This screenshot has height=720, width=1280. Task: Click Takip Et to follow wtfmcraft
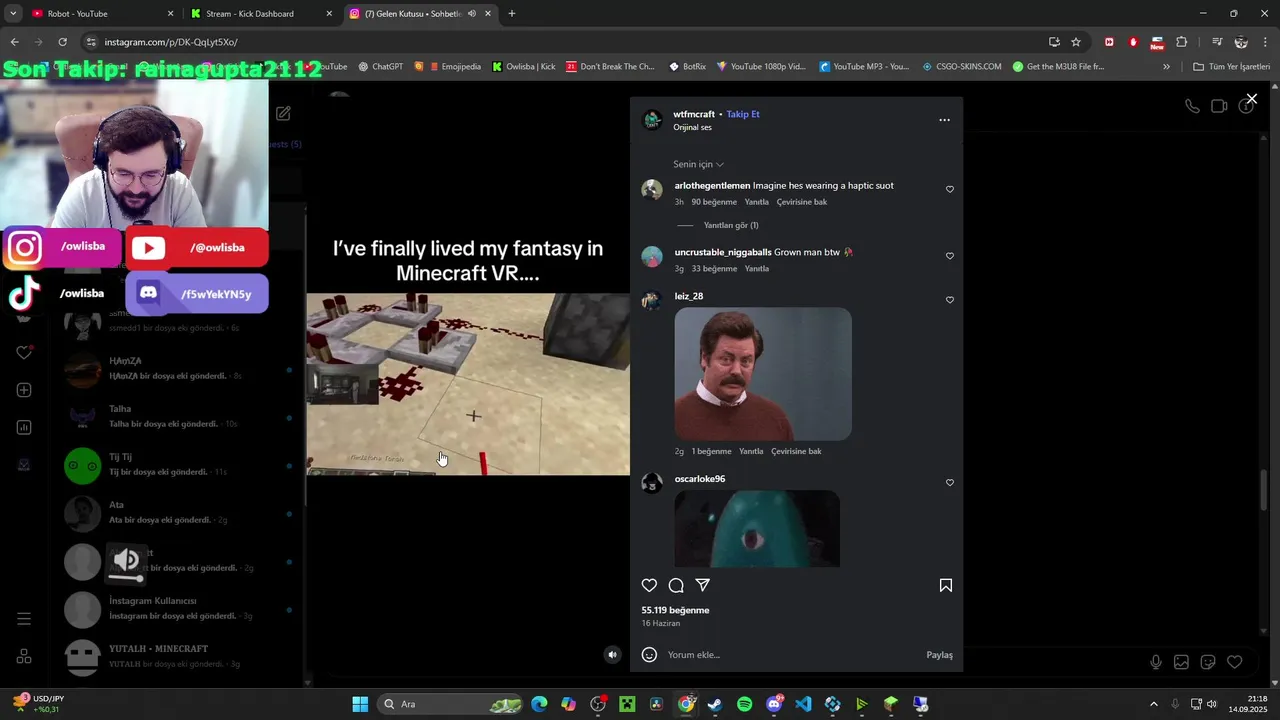[743, 114]
